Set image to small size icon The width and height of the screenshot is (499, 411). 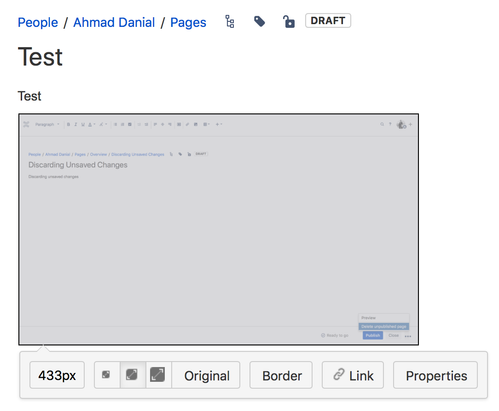(x=107, y=375)
